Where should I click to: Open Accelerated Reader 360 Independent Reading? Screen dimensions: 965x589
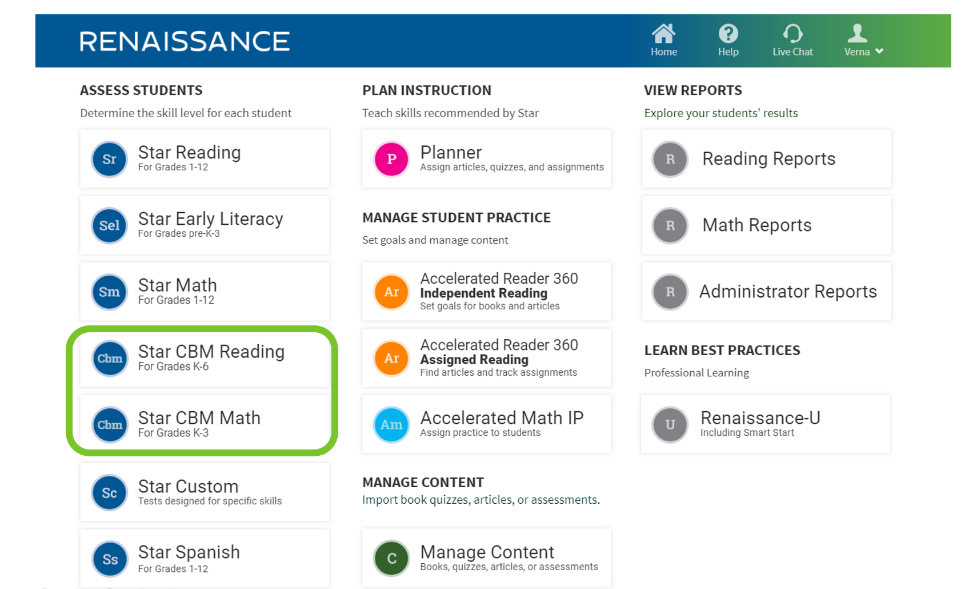click(x=486, y=292)
